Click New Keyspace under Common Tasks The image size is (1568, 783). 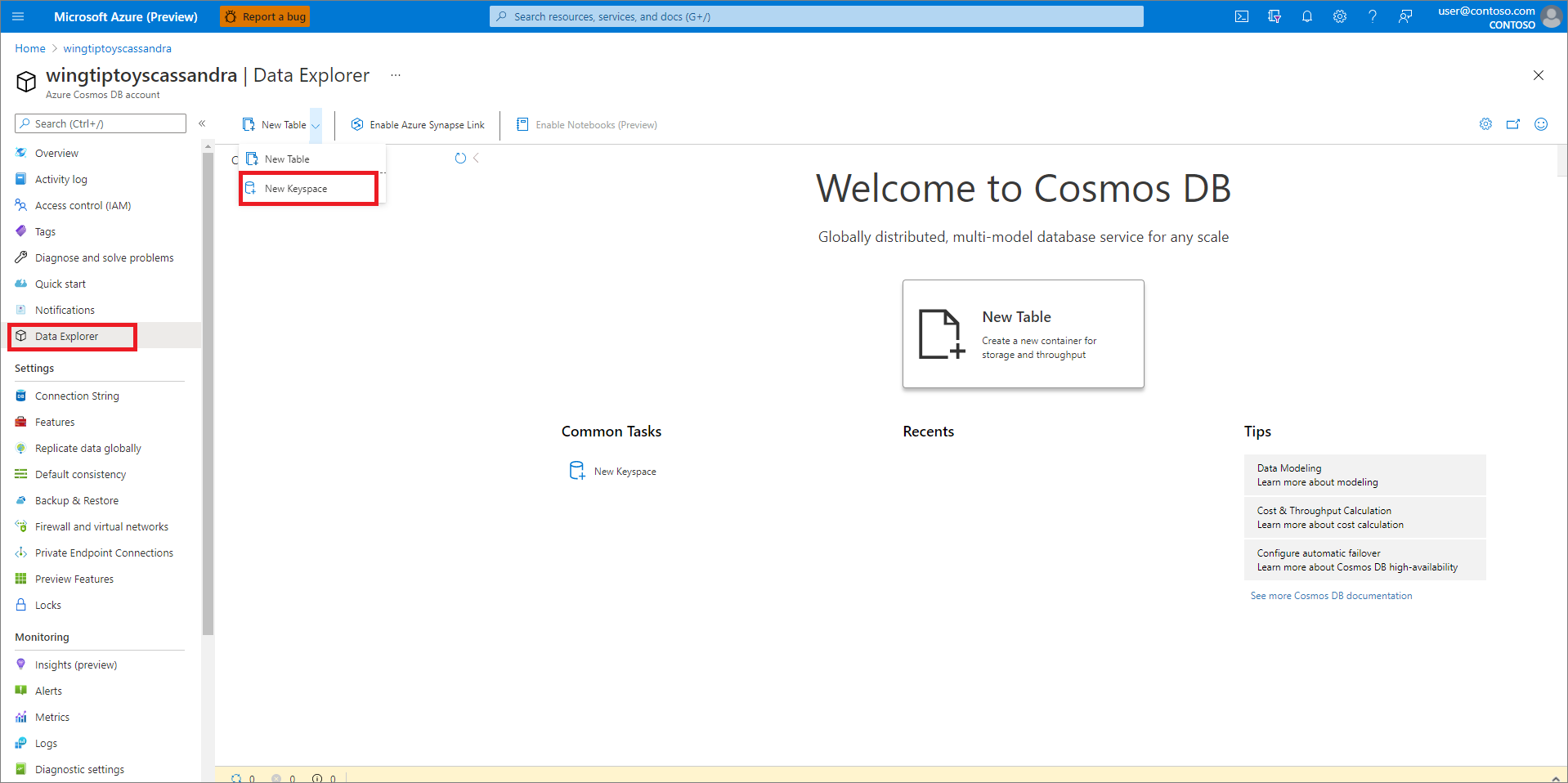click(x=625, y=471)
